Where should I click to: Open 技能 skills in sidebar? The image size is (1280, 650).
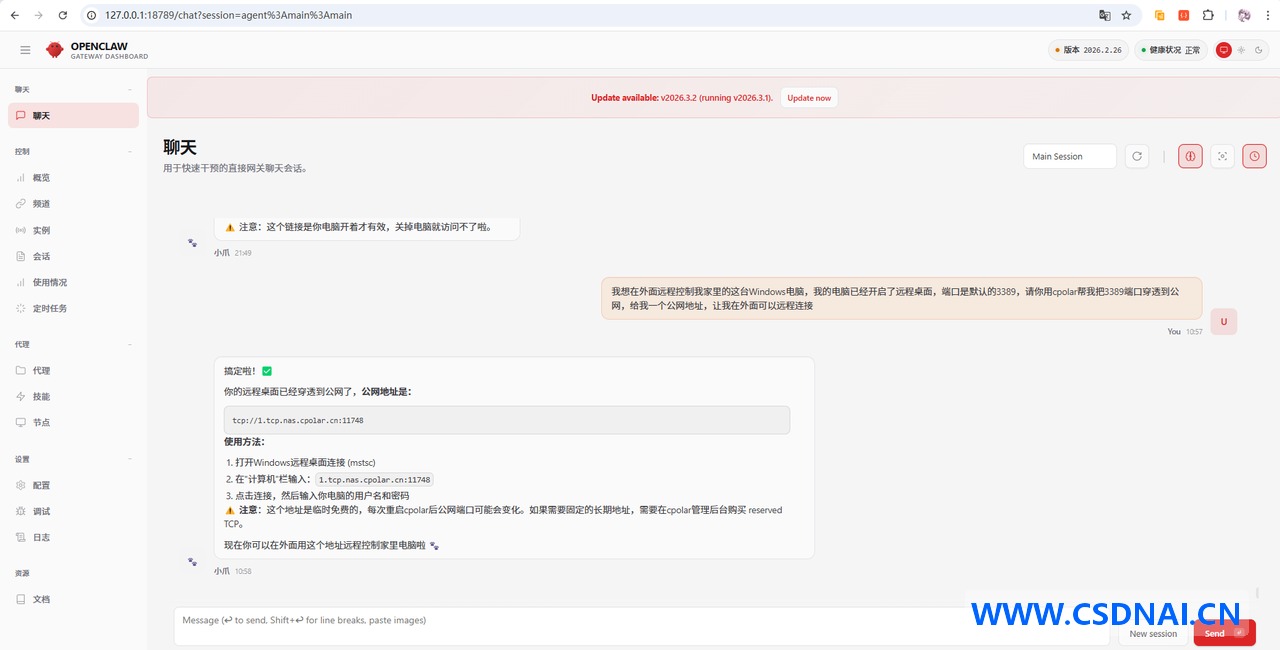click(73, 396)
